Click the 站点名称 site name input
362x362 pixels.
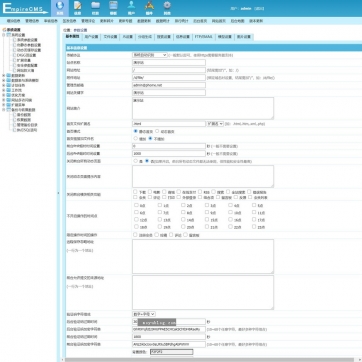click(169, 62)
